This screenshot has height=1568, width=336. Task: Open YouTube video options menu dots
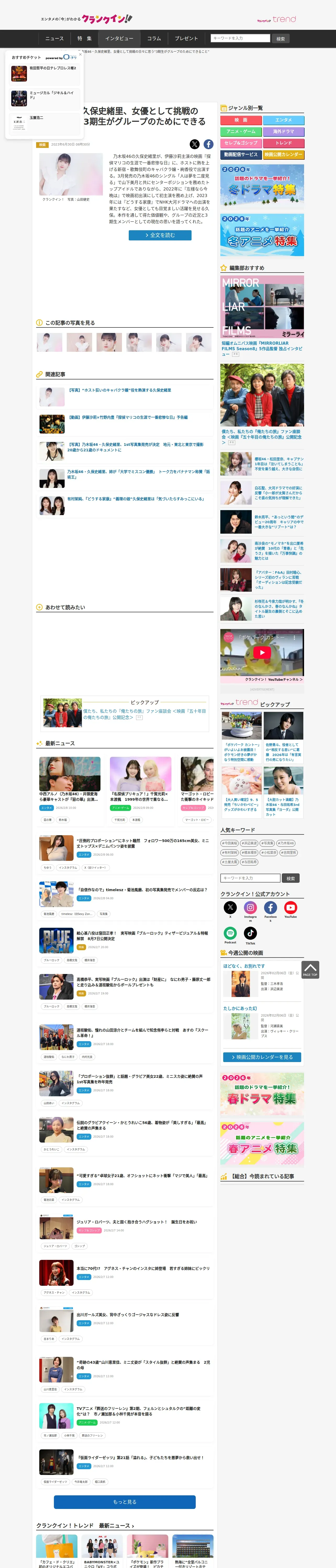[295, 637]
